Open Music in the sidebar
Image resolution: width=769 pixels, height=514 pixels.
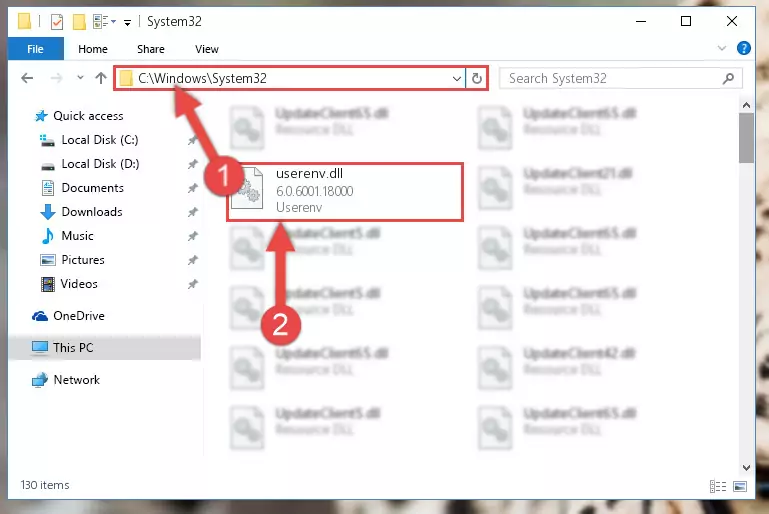pos(77,236)
